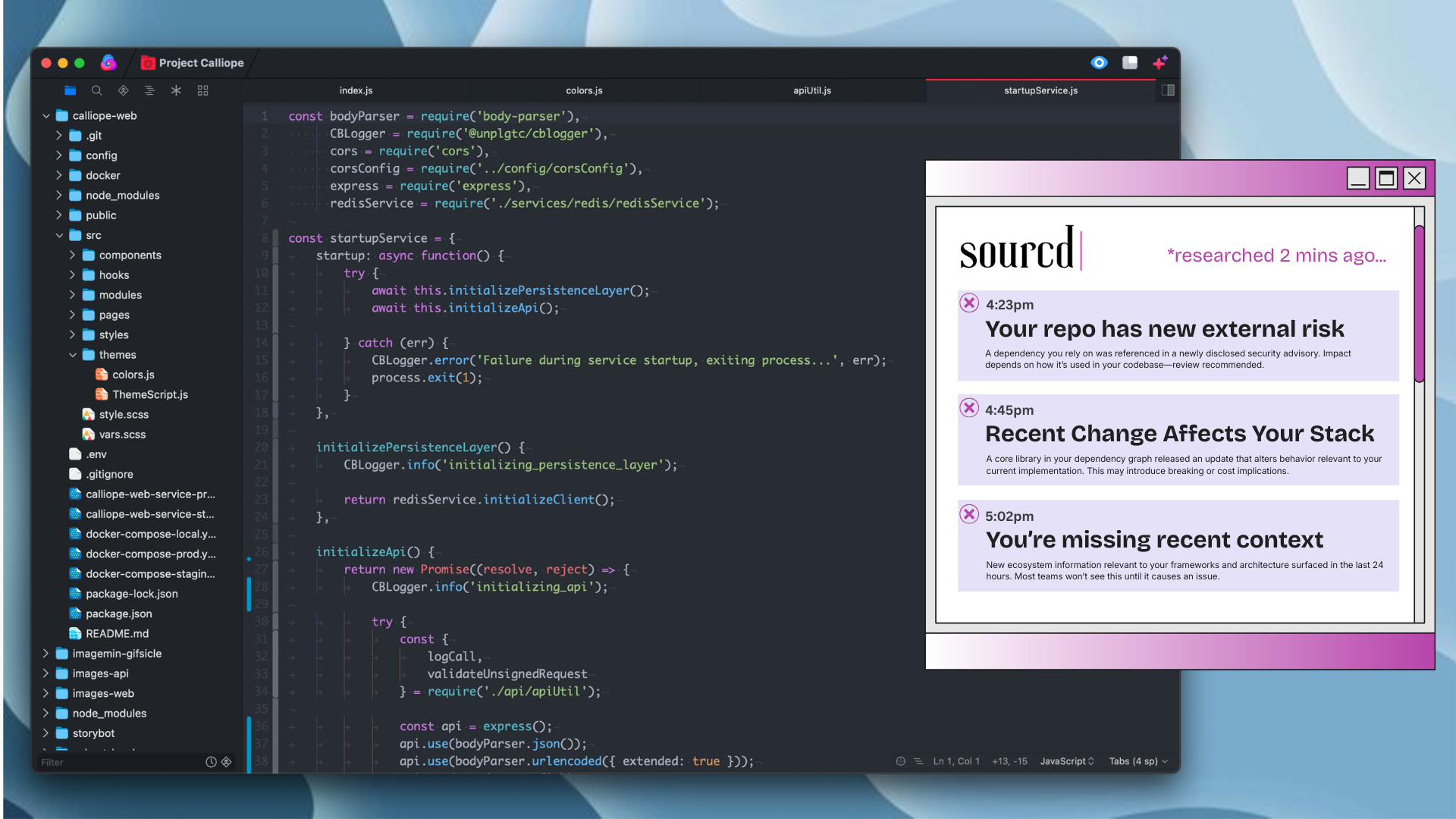Switch to the colors.js editor tab
This screenshot has width=1456, height=819.
584,90
